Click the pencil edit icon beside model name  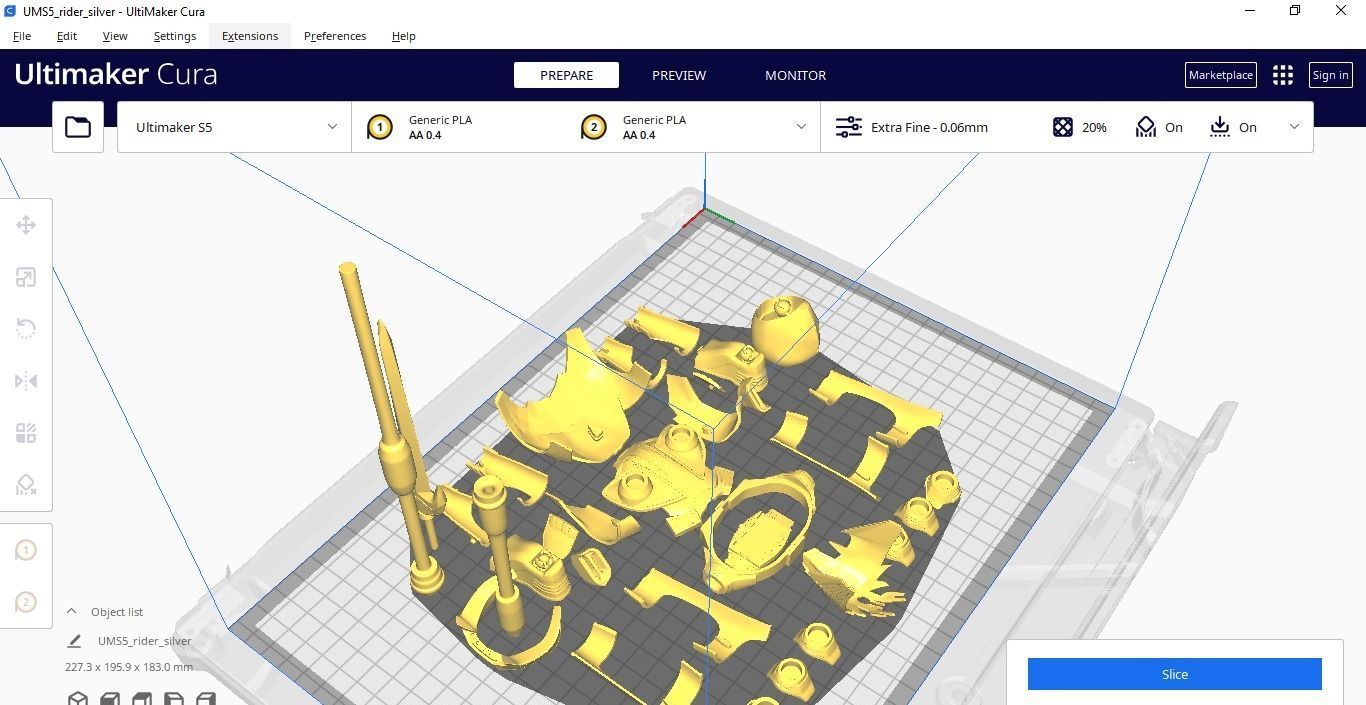[74, 641]
